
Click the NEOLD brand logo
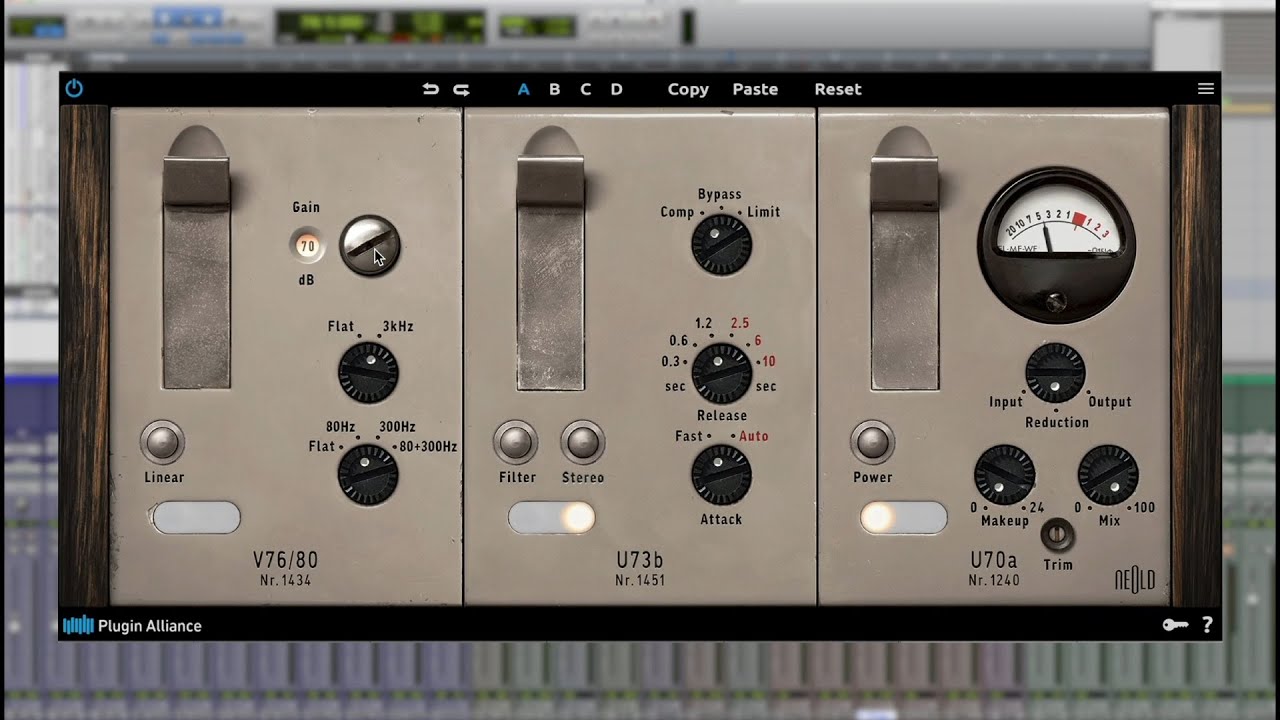(x=1135, y=580)
